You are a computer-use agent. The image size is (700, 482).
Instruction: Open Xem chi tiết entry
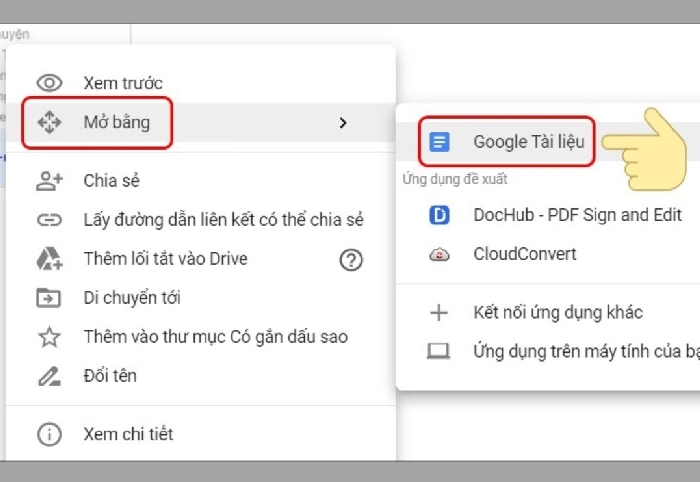tap(128, 434)
